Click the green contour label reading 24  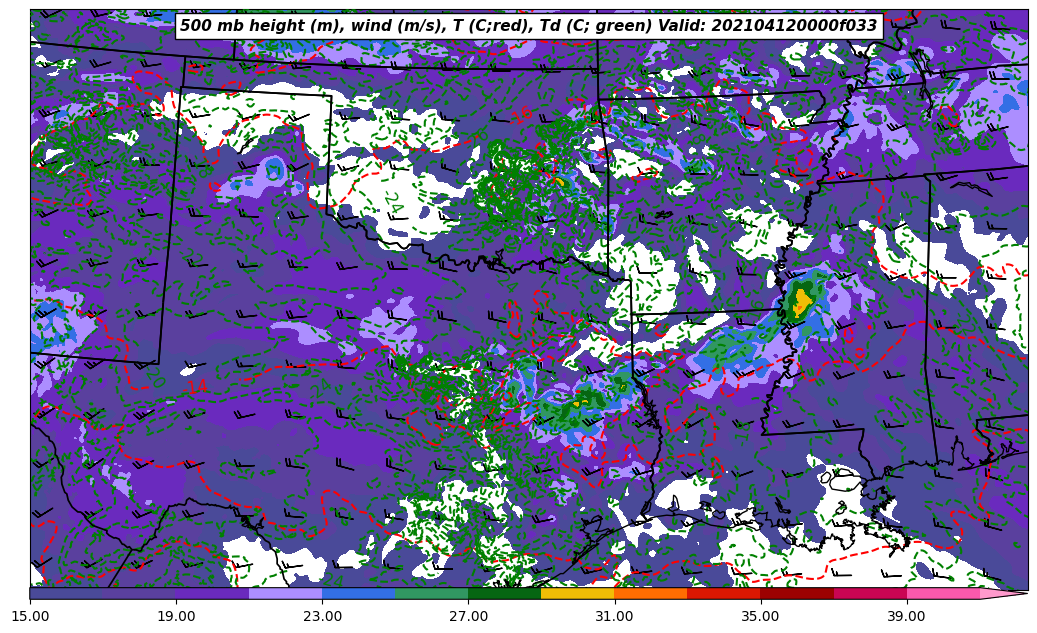(393, 201)
